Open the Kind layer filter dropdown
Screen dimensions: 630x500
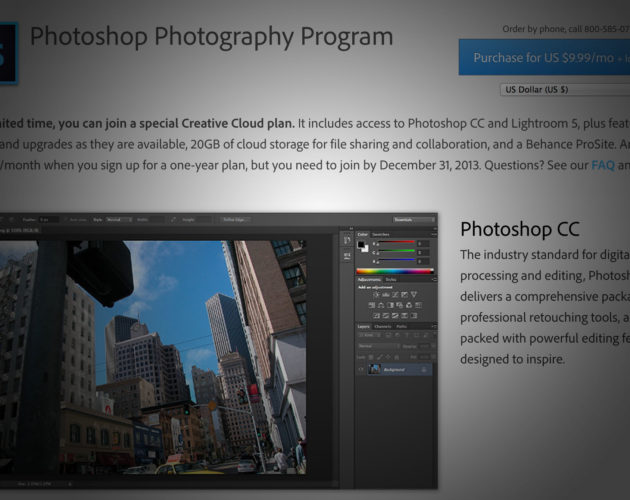coord(370,335)
